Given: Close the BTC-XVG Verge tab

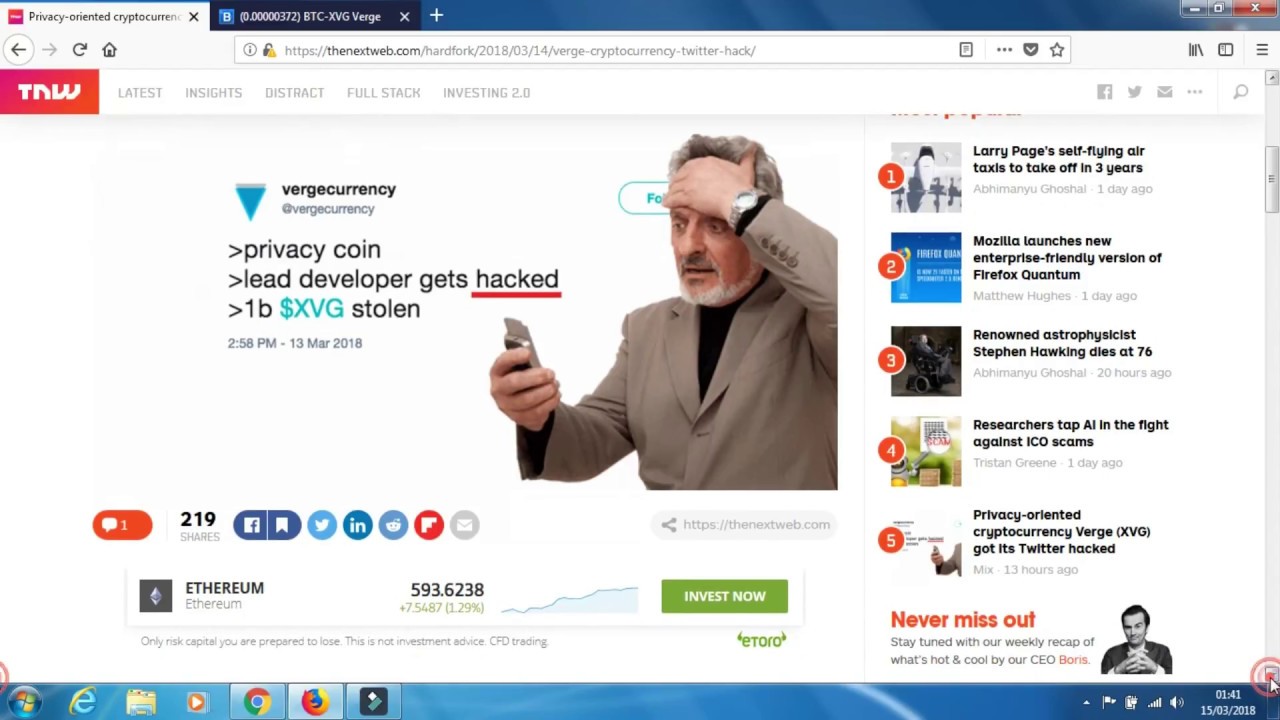Looking at the screenshot, I should tap(404, 17).
